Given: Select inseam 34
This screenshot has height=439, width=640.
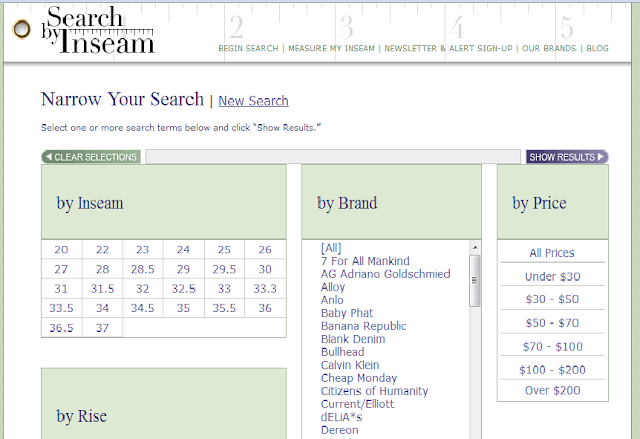Looking at the screenshot, I should point(102,308).
